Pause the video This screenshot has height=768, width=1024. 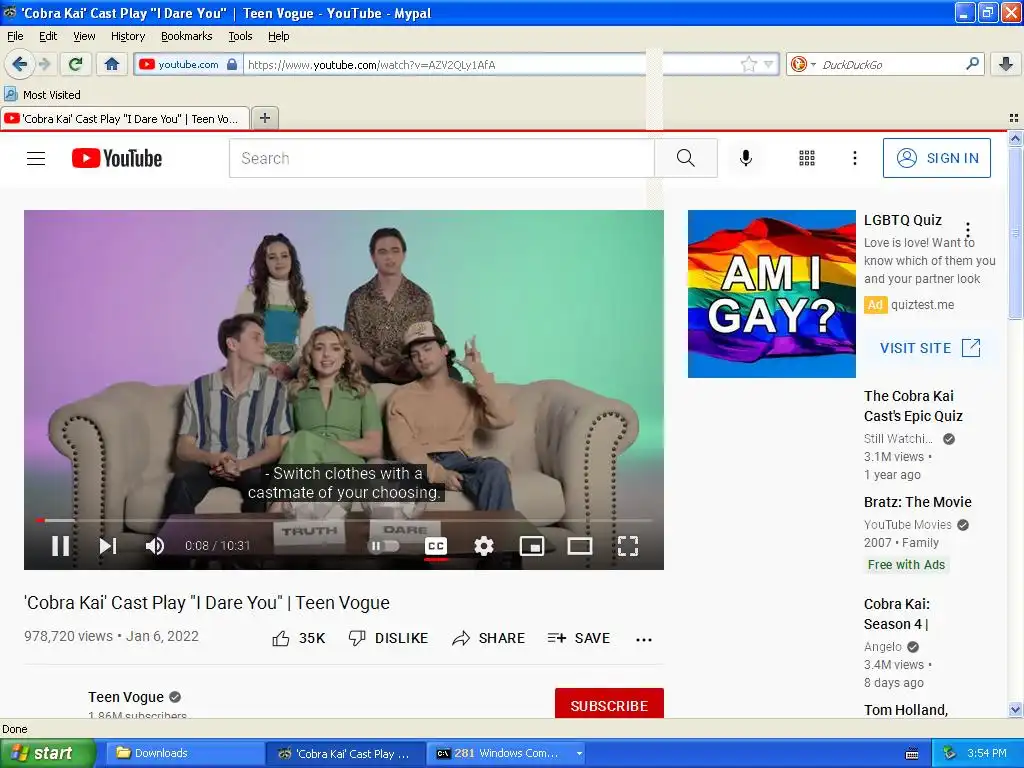(61, 546)
